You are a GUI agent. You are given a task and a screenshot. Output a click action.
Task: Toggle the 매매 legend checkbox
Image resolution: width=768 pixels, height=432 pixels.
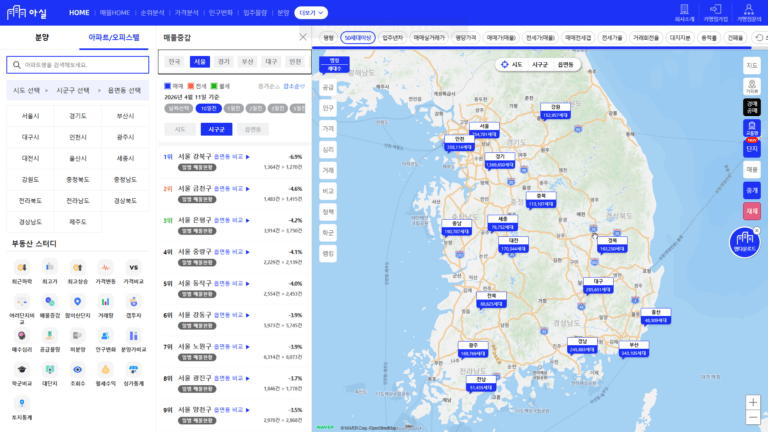[168, 86]
